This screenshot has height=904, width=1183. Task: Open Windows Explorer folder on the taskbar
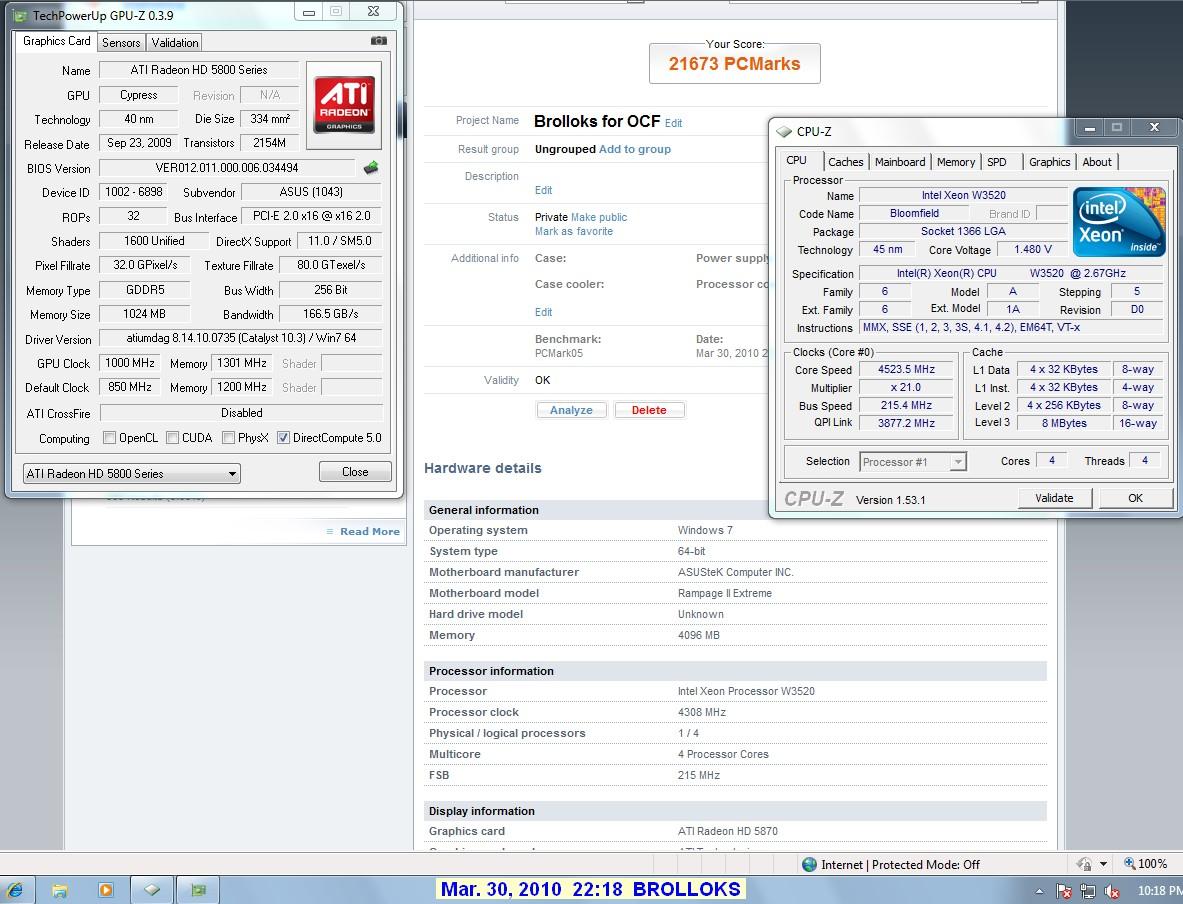[60, 890]
